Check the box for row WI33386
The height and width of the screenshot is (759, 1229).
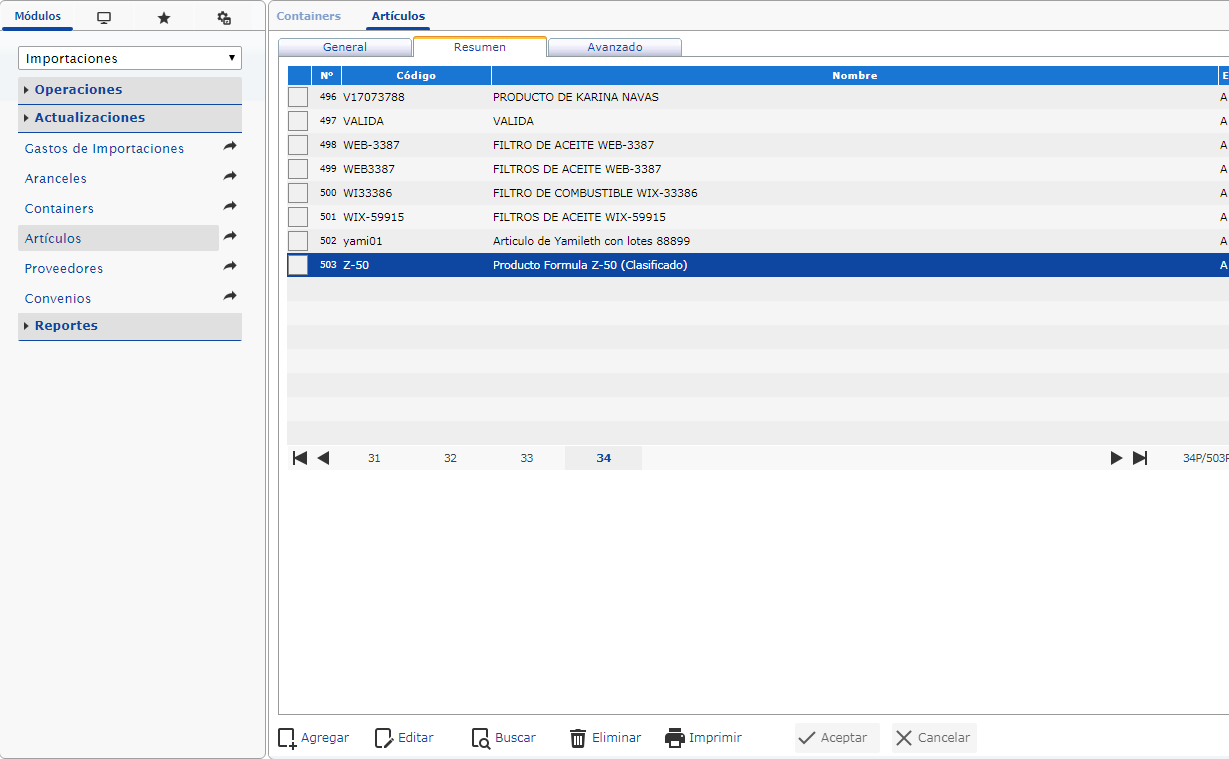[298, 193]
